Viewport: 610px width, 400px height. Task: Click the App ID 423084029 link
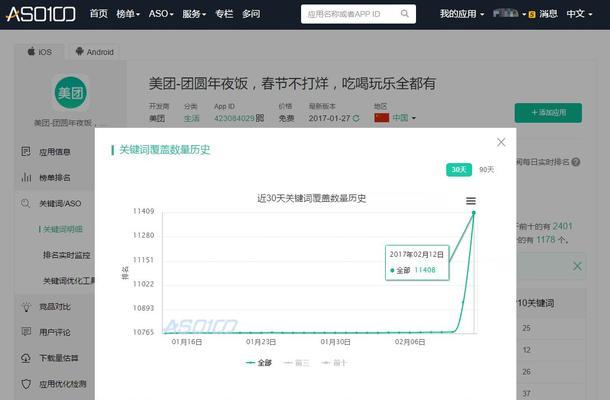(234, 118)
